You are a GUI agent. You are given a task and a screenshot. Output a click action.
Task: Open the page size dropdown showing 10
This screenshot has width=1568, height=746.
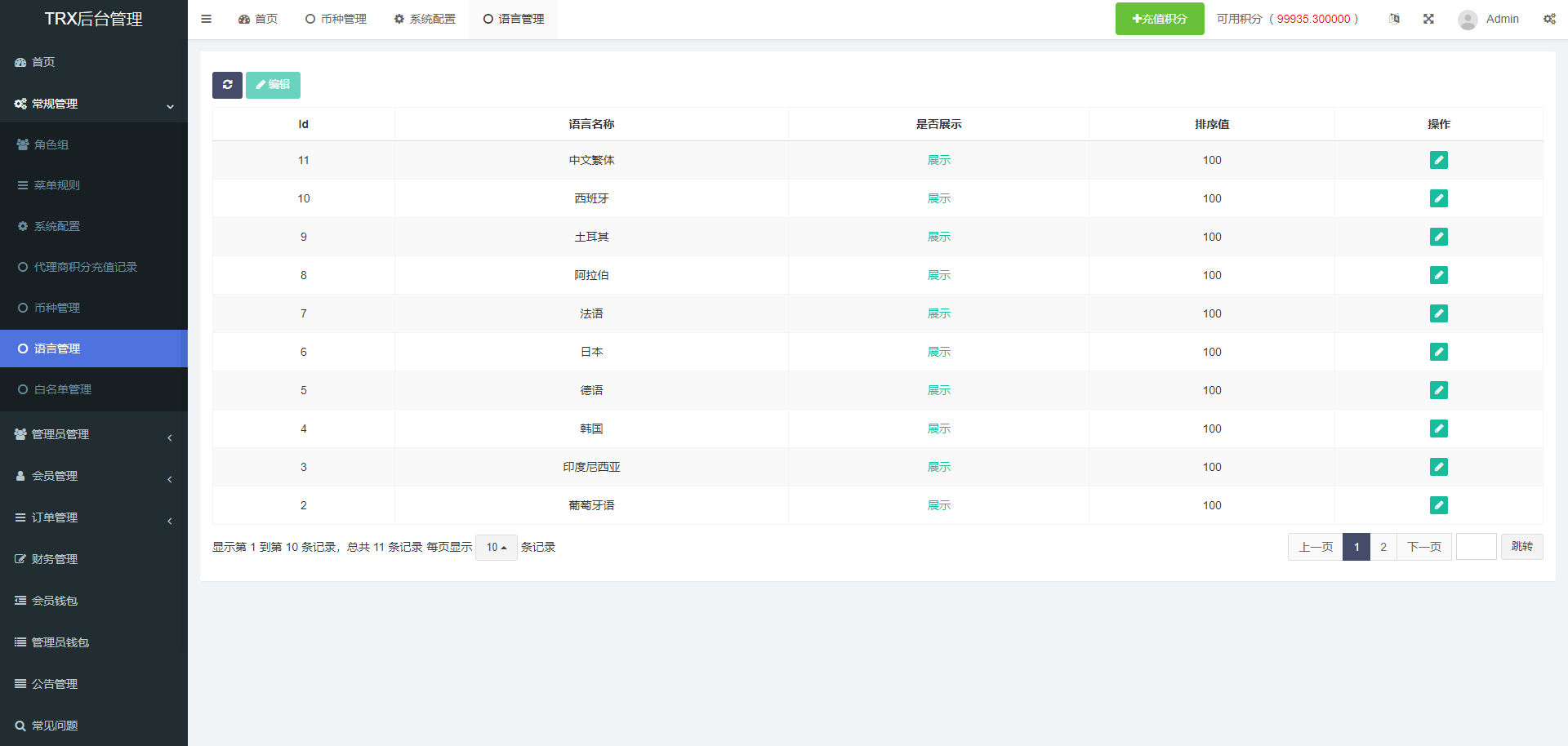[x=497, y=547]
